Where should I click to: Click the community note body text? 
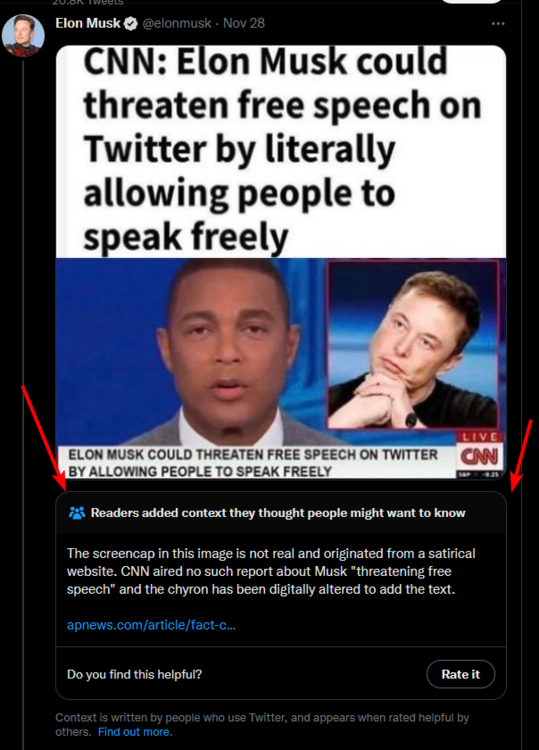(x=271, y=571)
